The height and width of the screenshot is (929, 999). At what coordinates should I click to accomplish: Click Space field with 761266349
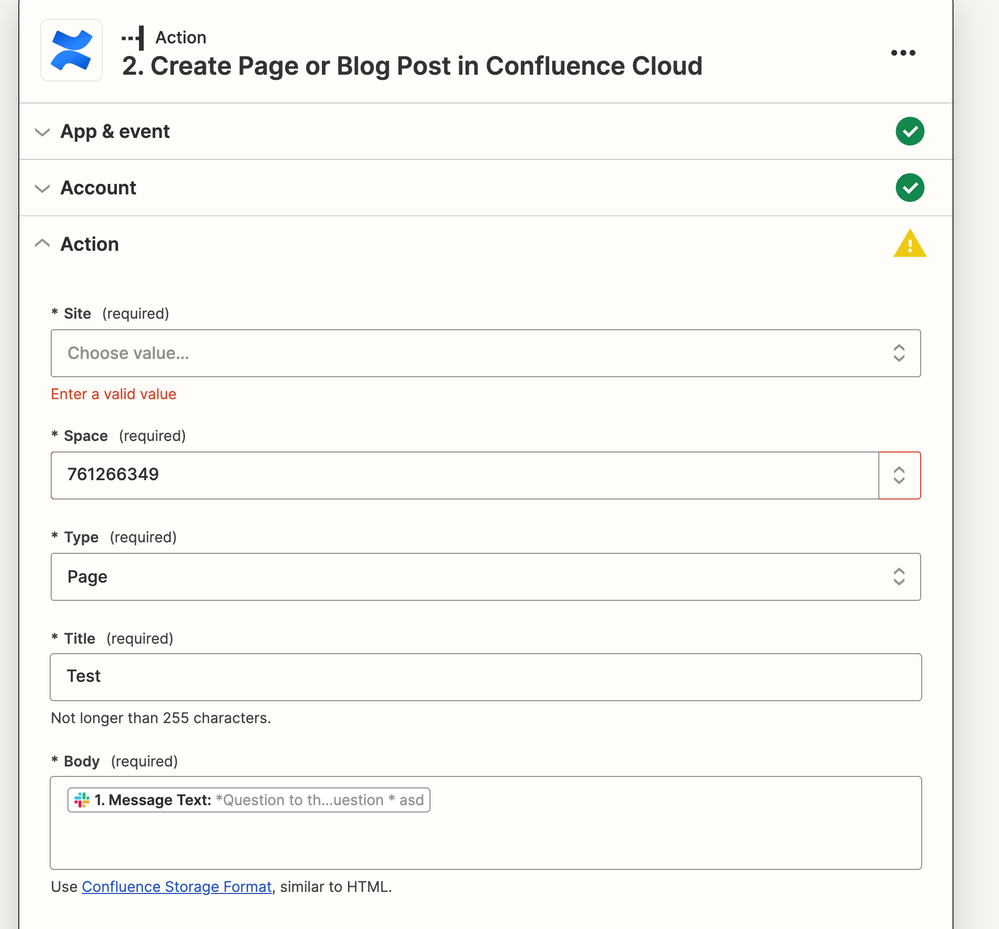click(464, 475)
